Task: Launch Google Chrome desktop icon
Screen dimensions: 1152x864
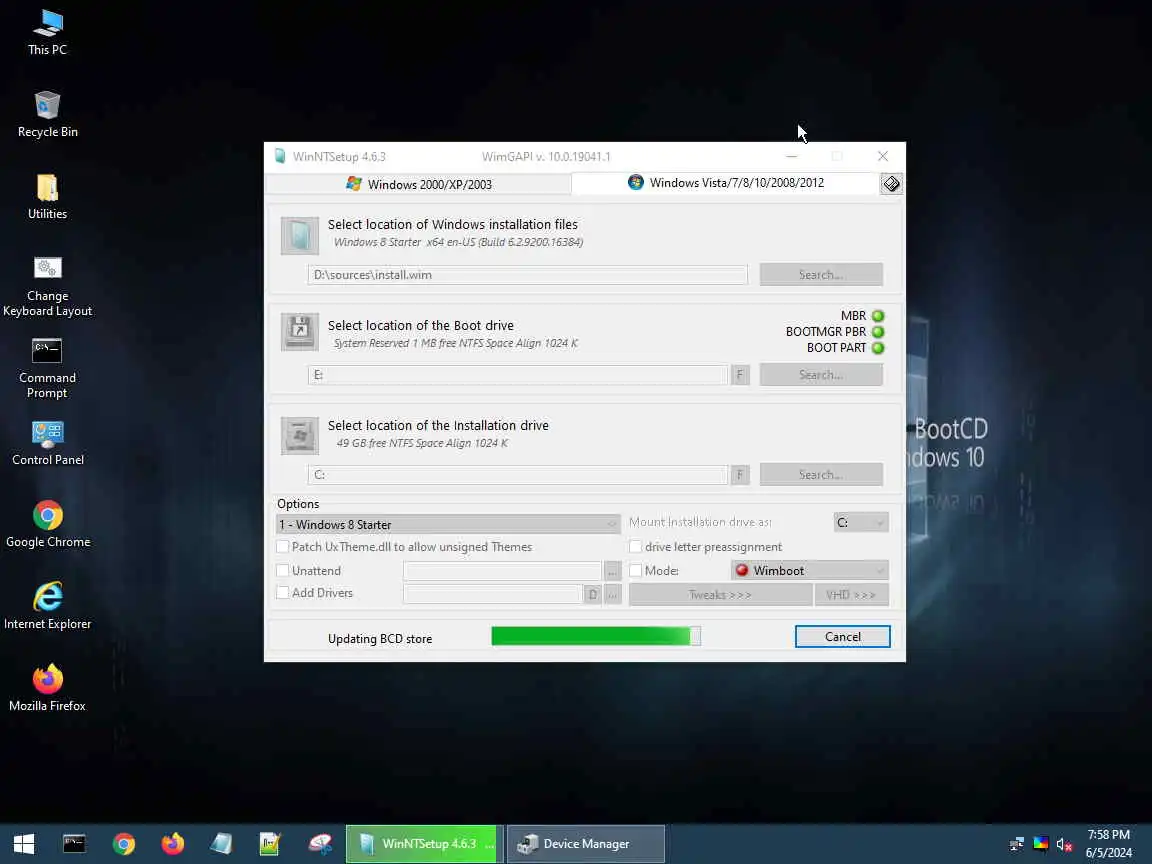Action: 48,525
